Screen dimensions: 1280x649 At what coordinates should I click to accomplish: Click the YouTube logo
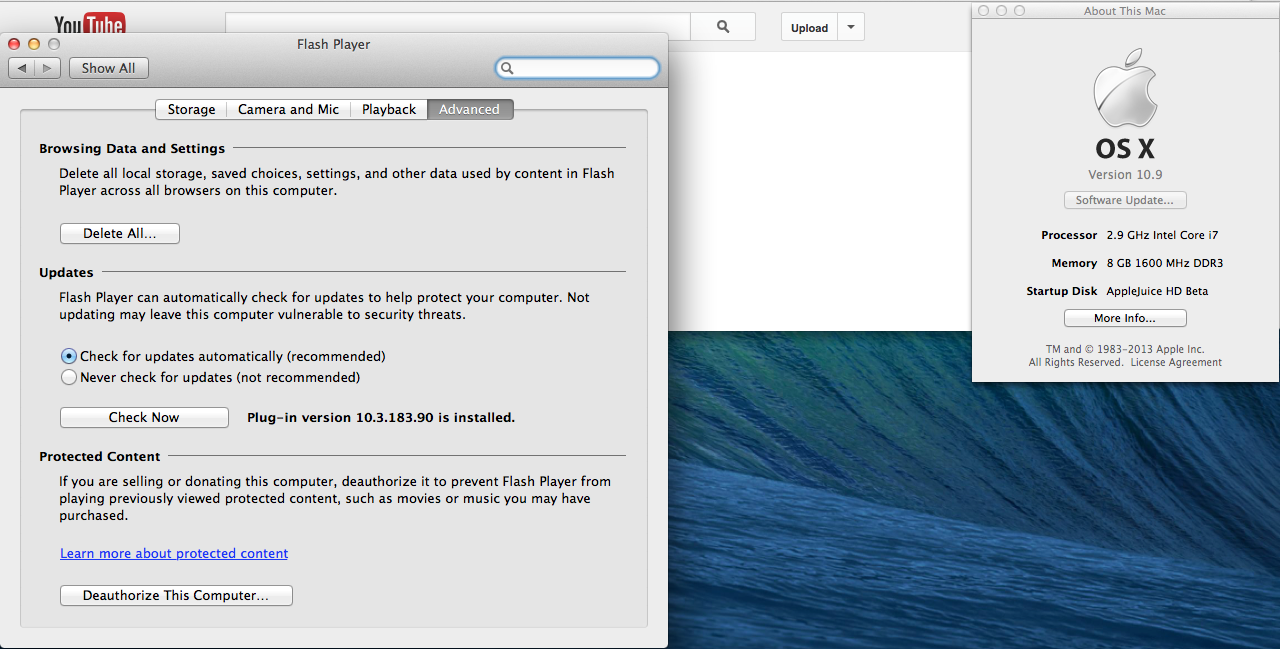tap(90, 23)
